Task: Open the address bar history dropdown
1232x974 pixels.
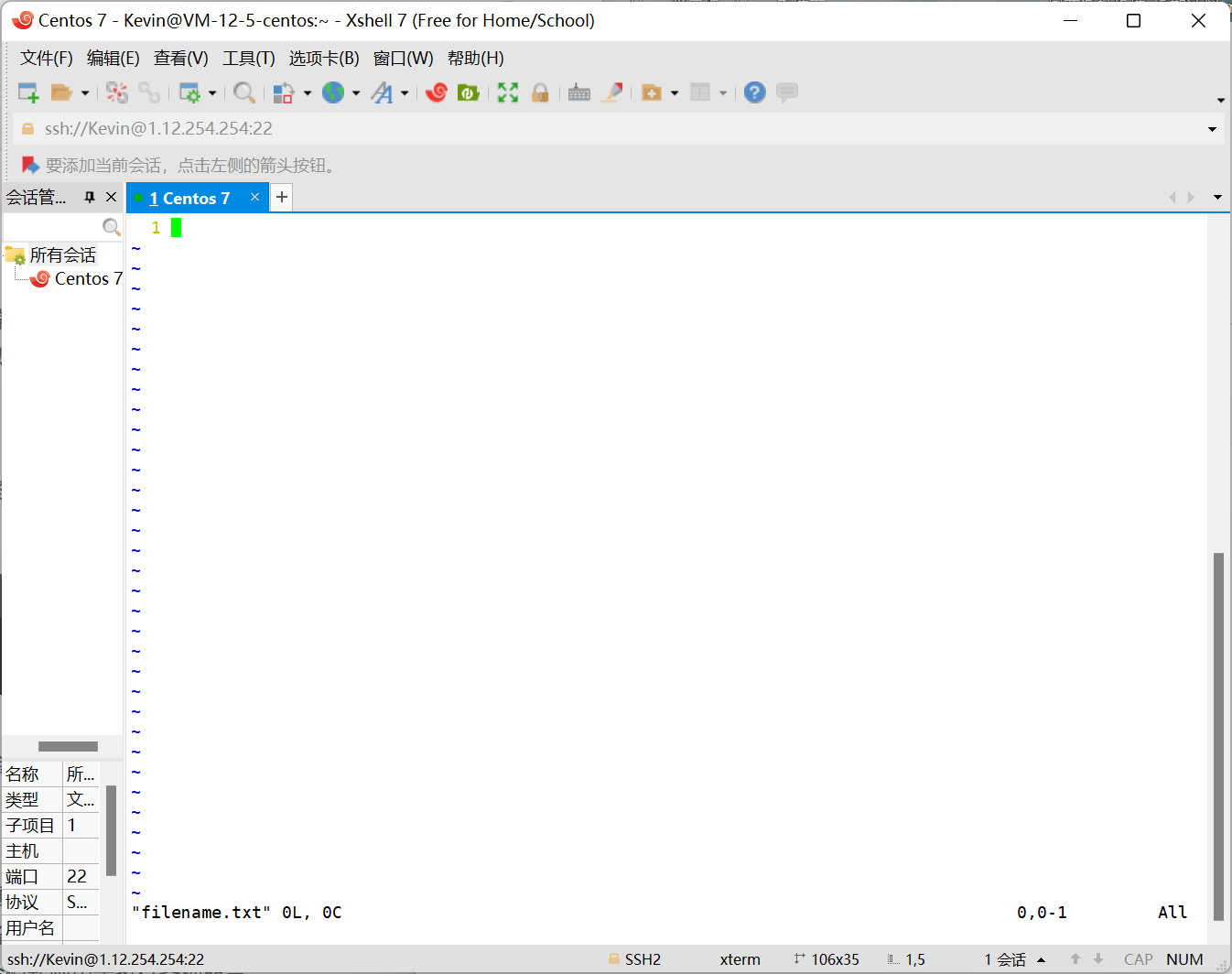Action: (1213, 129)
